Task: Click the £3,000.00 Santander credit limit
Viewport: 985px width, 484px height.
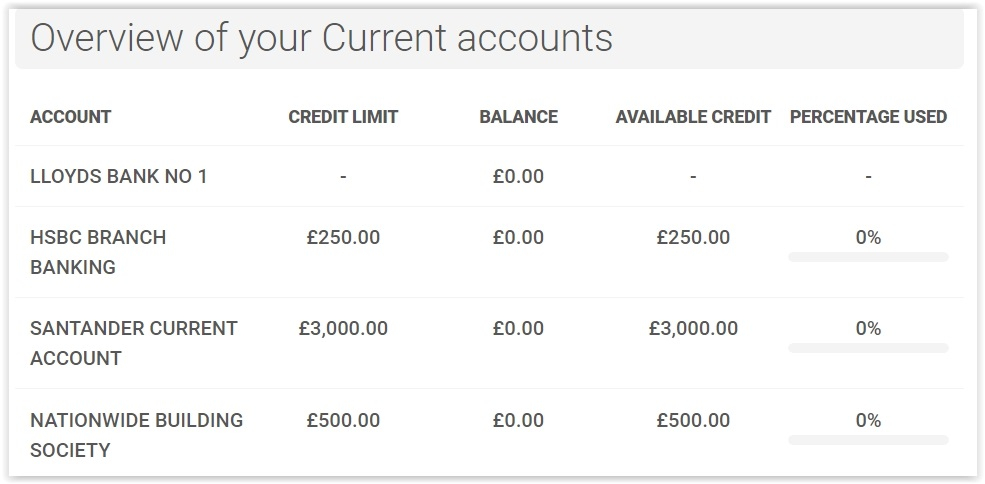Action: (x=343, y=329)
